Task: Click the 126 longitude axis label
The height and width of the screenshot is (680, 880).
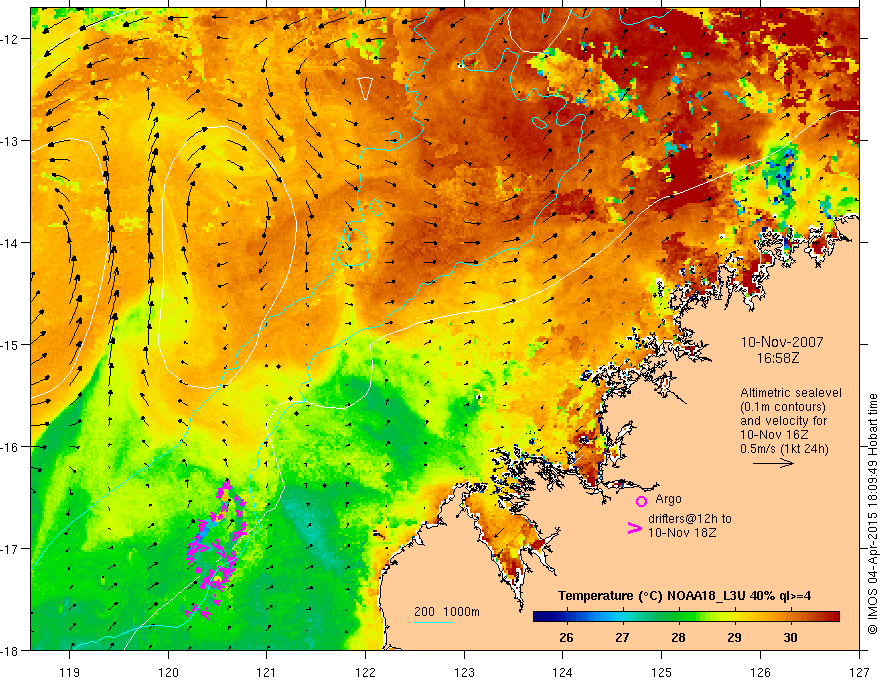Action: [760, 672]
